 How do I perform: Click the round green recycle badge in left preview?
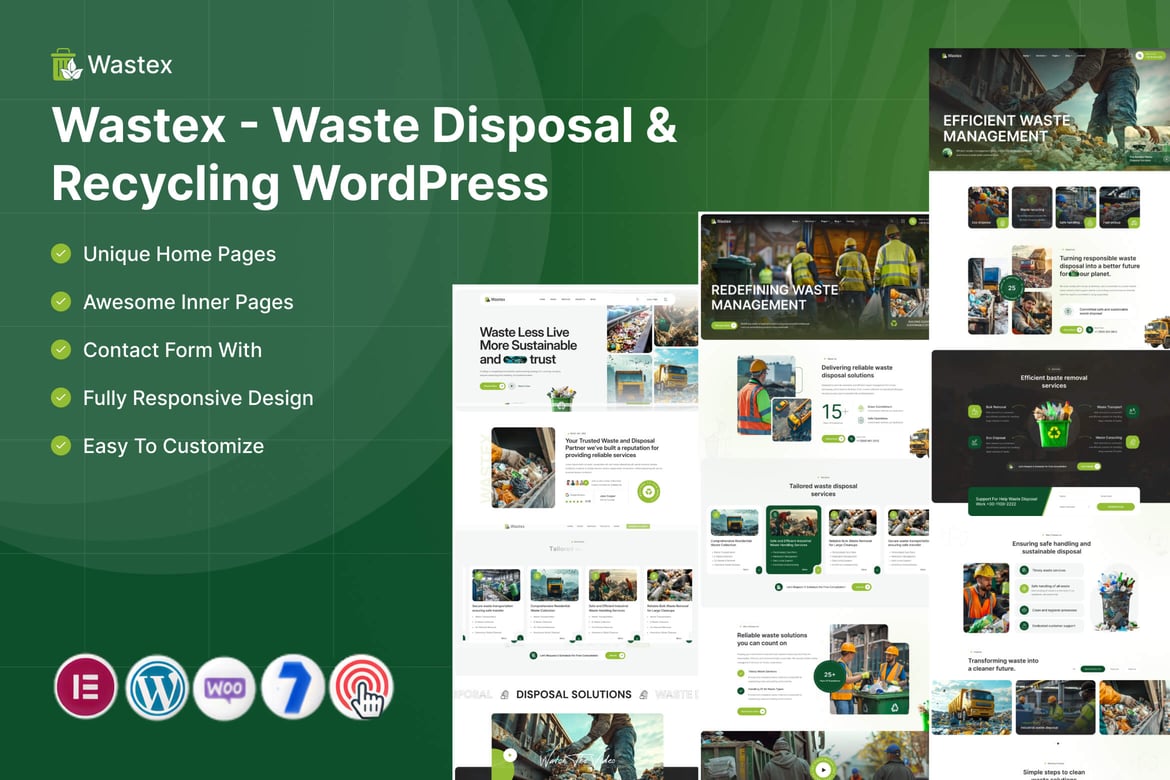pyautogui.click(x=648, y=491)
